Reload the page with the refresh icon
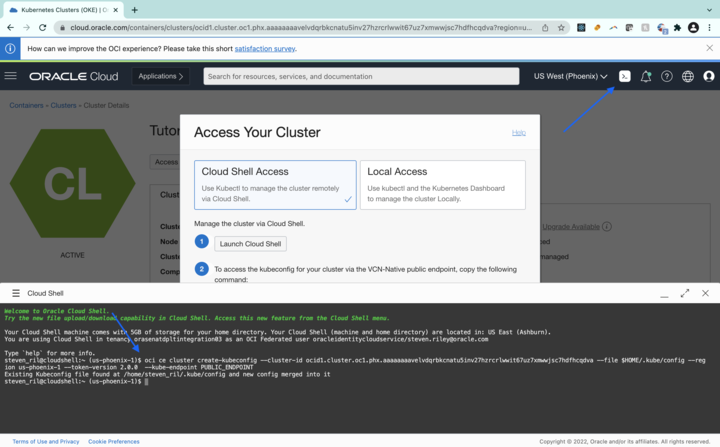The height and width of the screenshot is (447, 720). (x=43, y=28)
